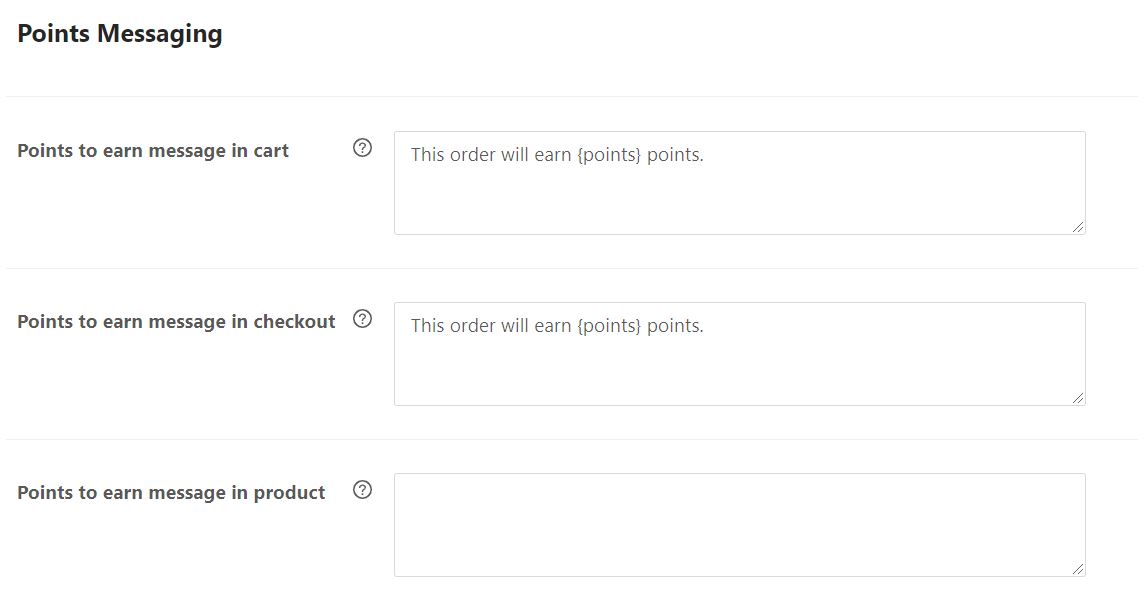The image size is (1147, 605).
Task: Click the {points} placeholder in checkout message
Action: (609, 326)
